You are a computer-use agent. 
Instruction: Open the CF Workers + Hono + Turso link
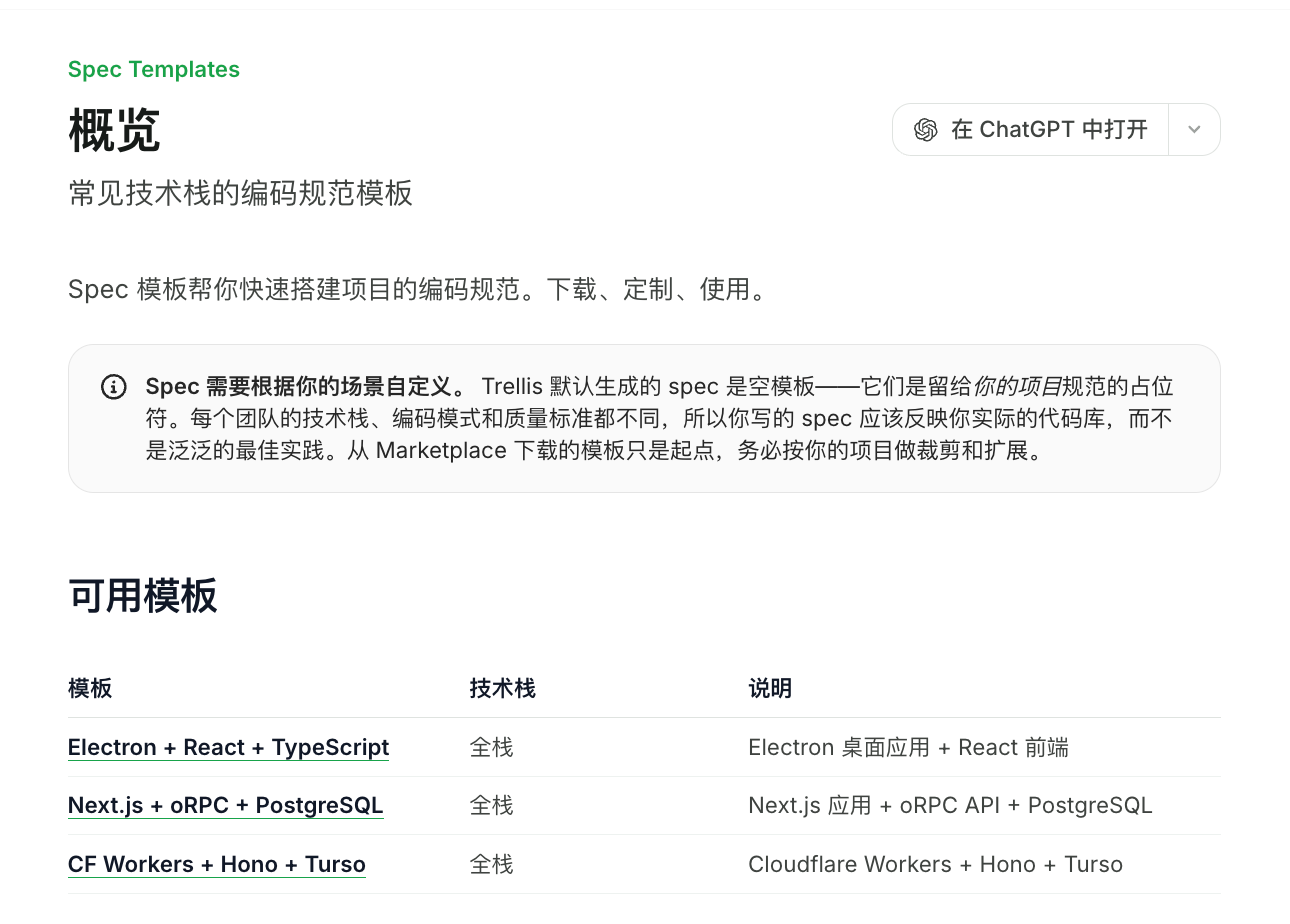(x=217, y=865)
